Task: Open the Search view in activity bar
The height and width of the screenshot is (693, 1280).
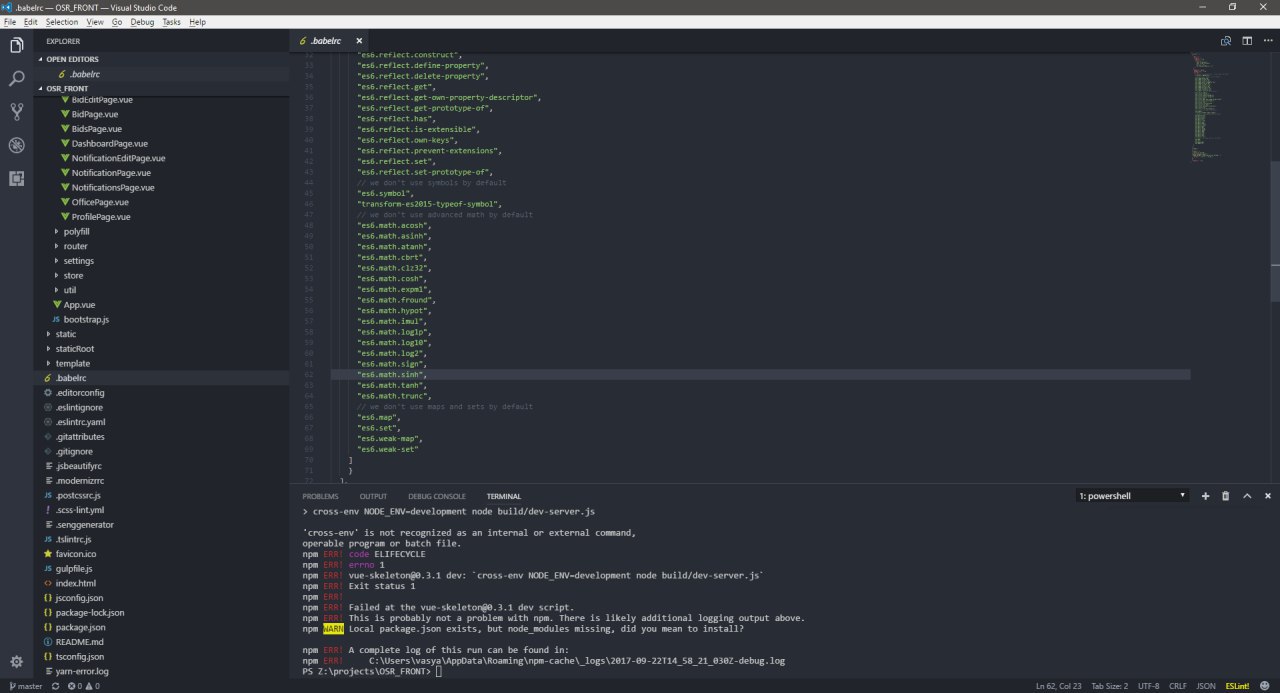Action: pyautogui.click(x=16, y=78)
